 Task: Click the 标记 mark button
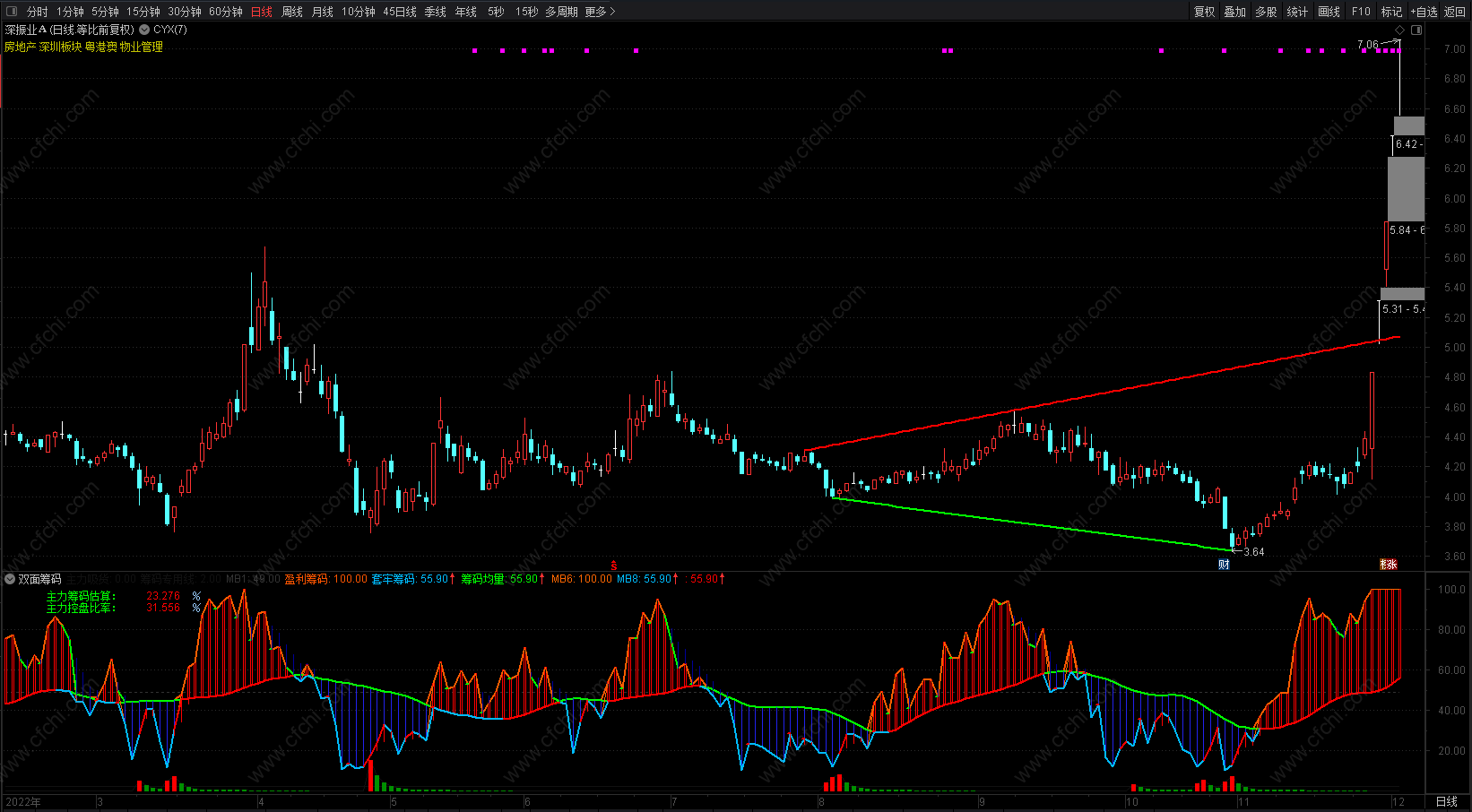click(x=1391, y=12)
